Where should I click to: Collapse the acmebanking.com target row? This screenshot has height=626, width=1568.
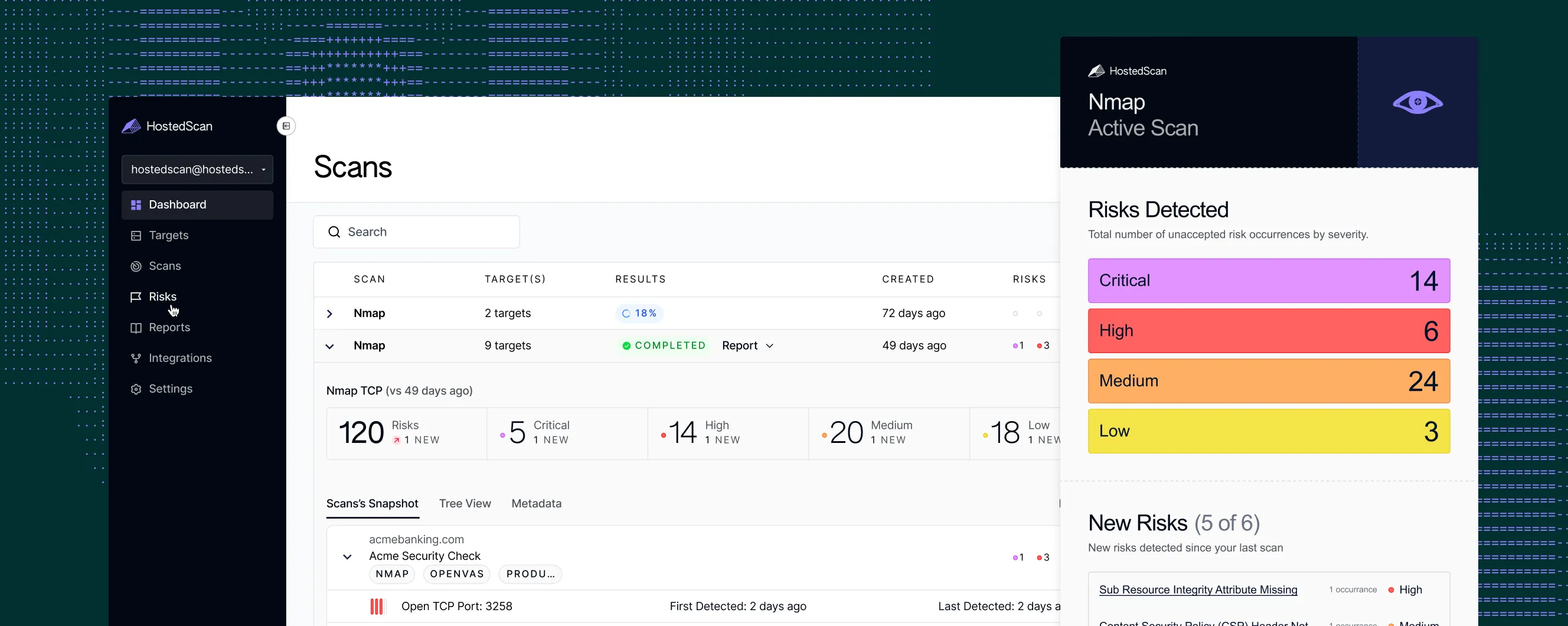click(x=347, y=556)
